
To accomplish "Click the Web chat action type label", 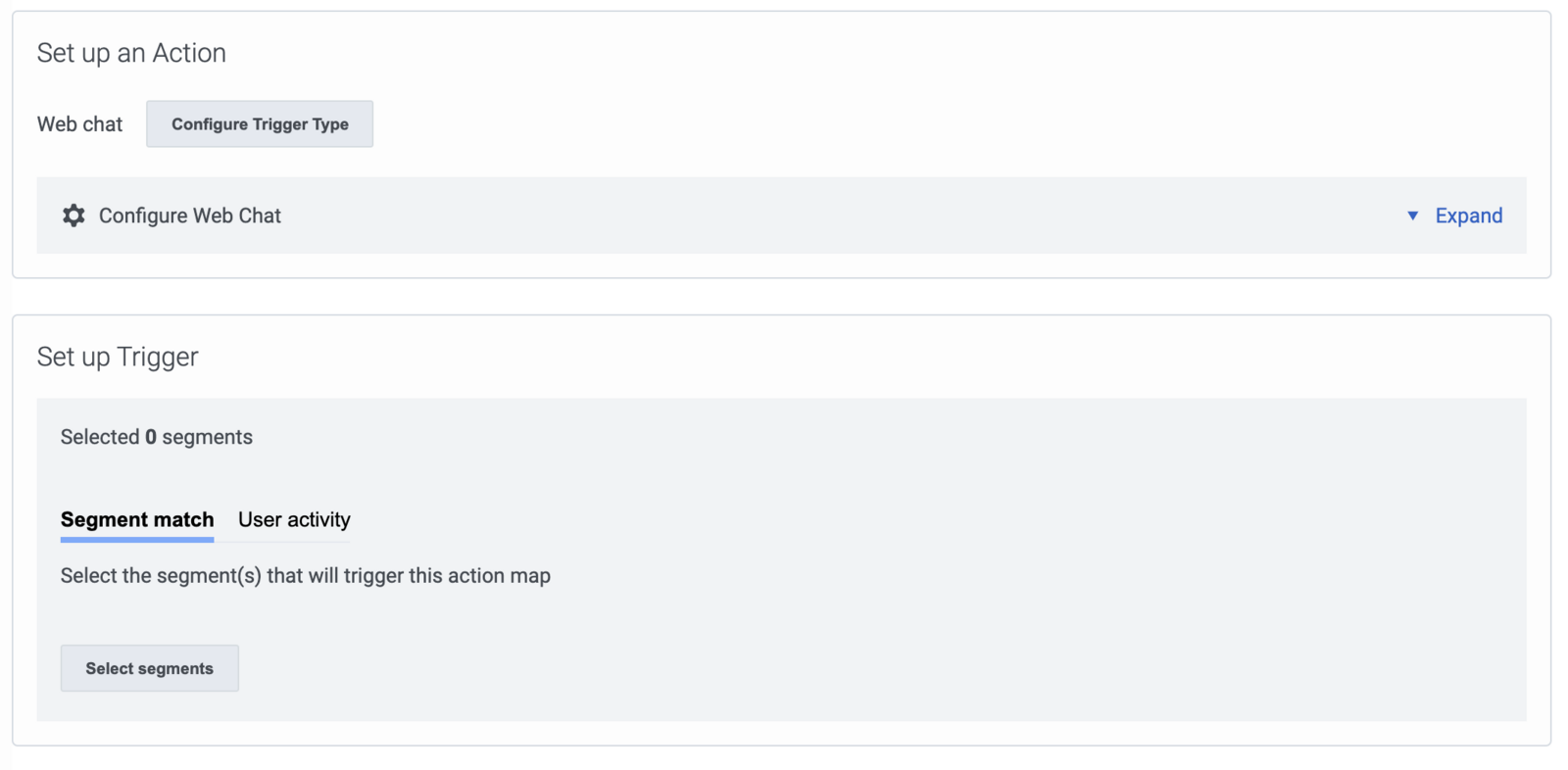I will 80,124.
